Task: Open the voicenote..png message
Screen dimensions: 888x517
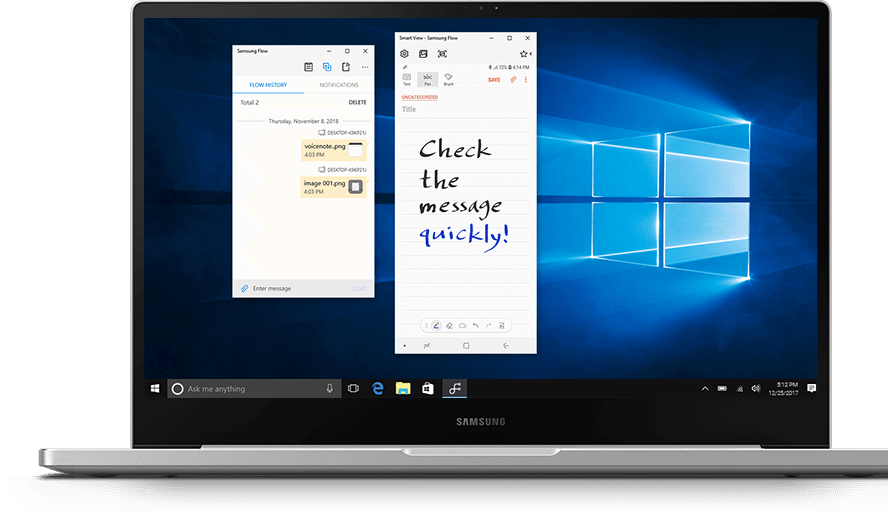Action: pyautogui.click(x=333, y=150)
